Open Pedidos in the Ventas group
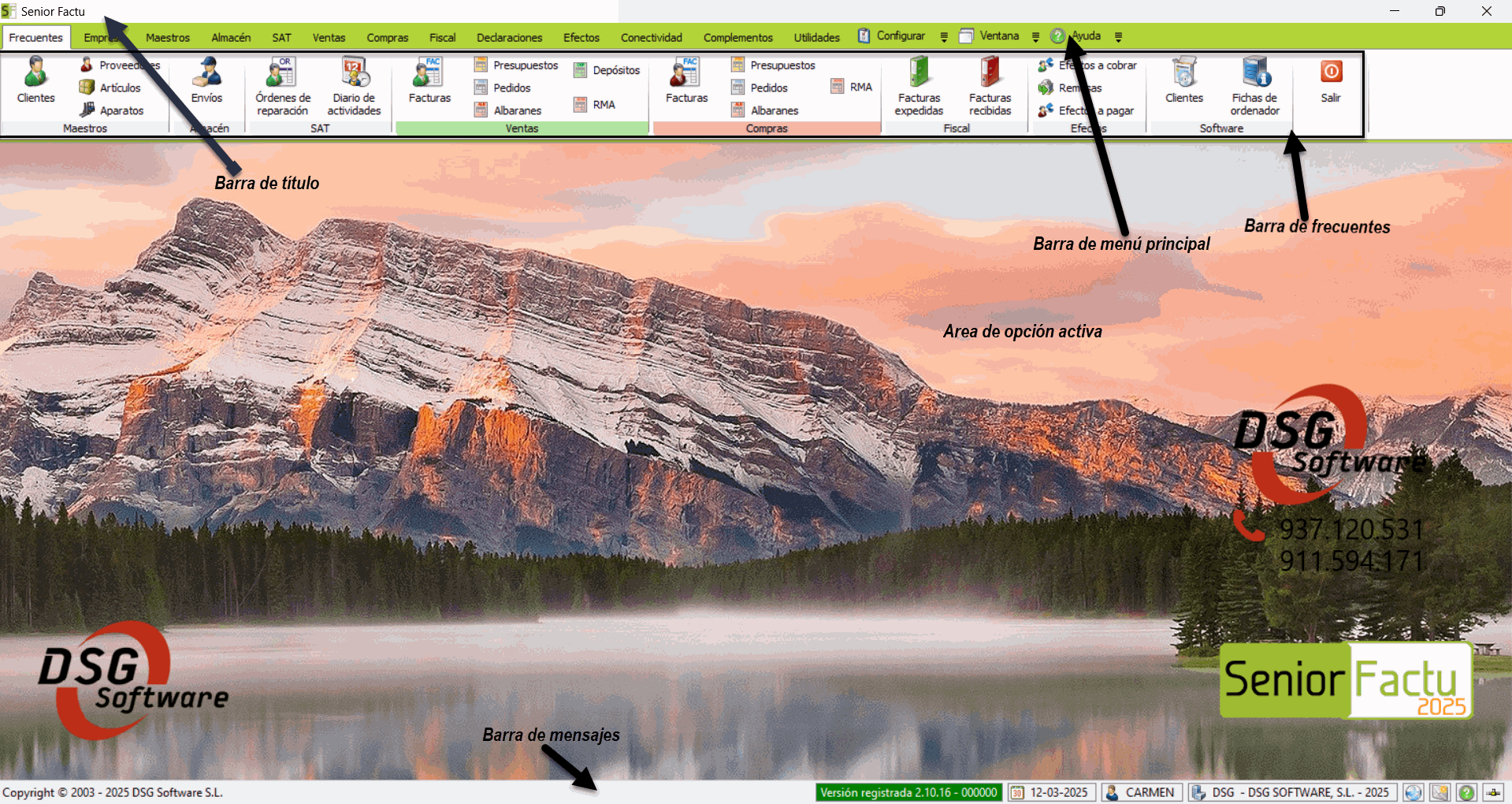This screenshot has width=1512, height=804. click(503, 87)
